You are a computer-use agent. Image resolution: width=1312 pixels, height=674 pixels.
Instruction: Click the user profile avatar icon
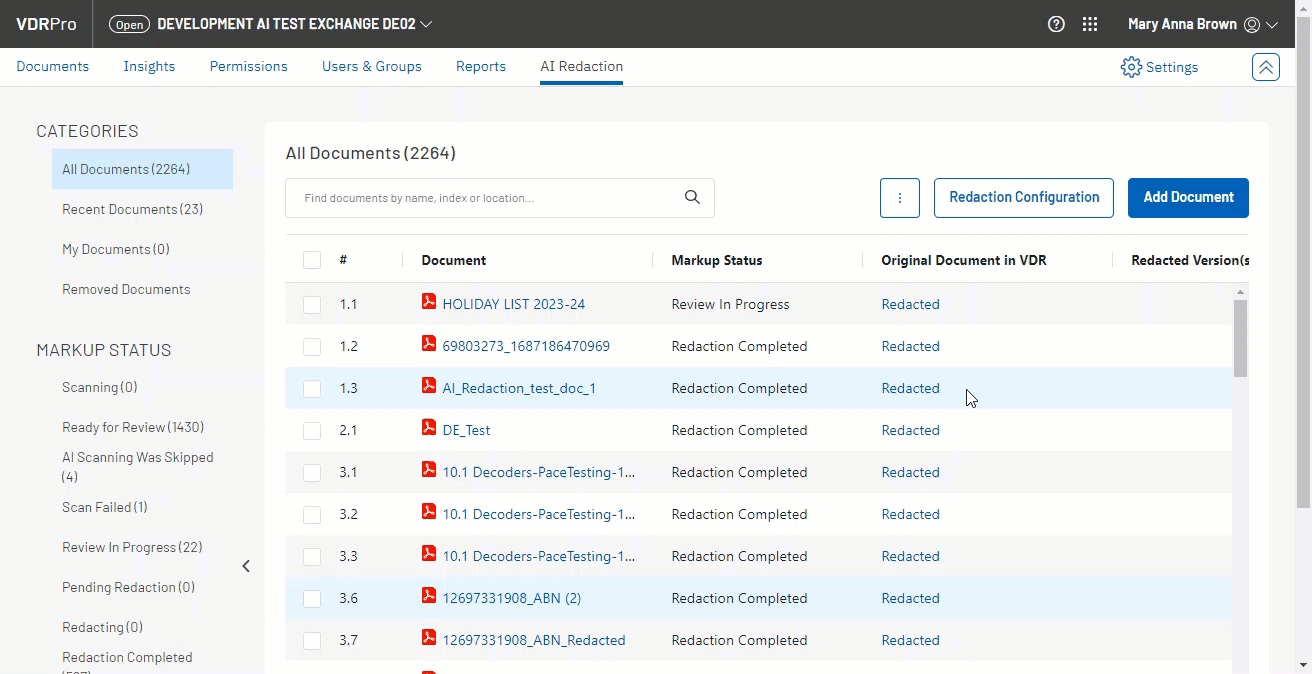tap(1251, 24)
